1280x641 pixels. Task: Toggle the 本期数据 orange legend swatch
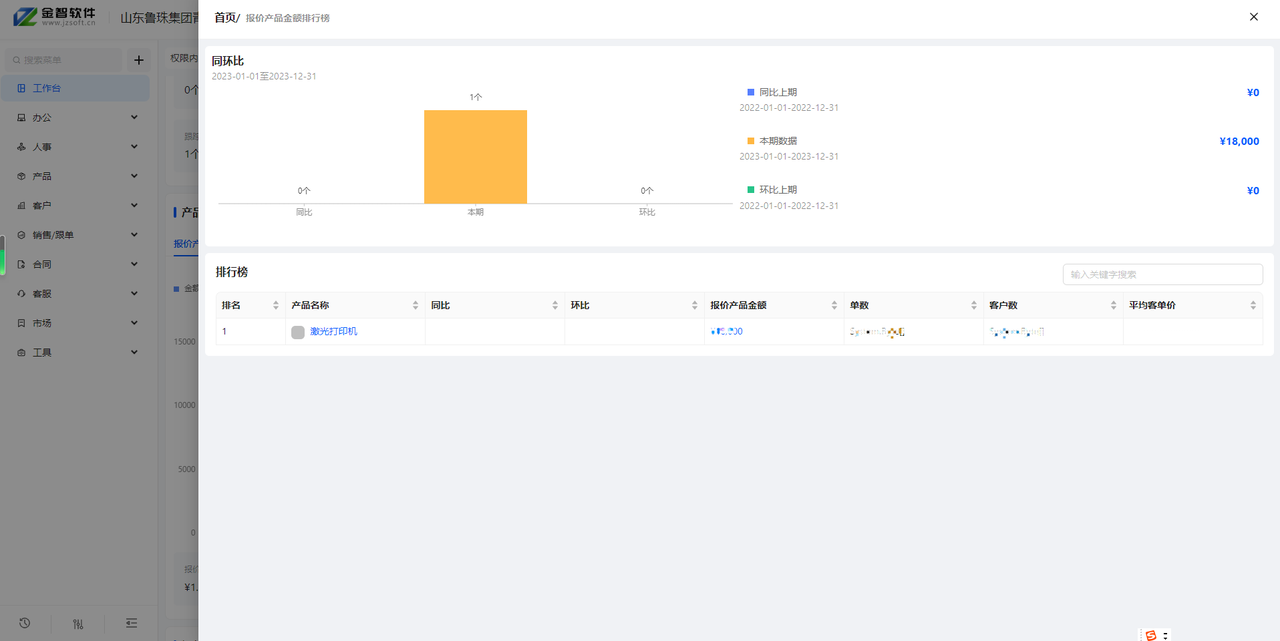pos(751,141)
